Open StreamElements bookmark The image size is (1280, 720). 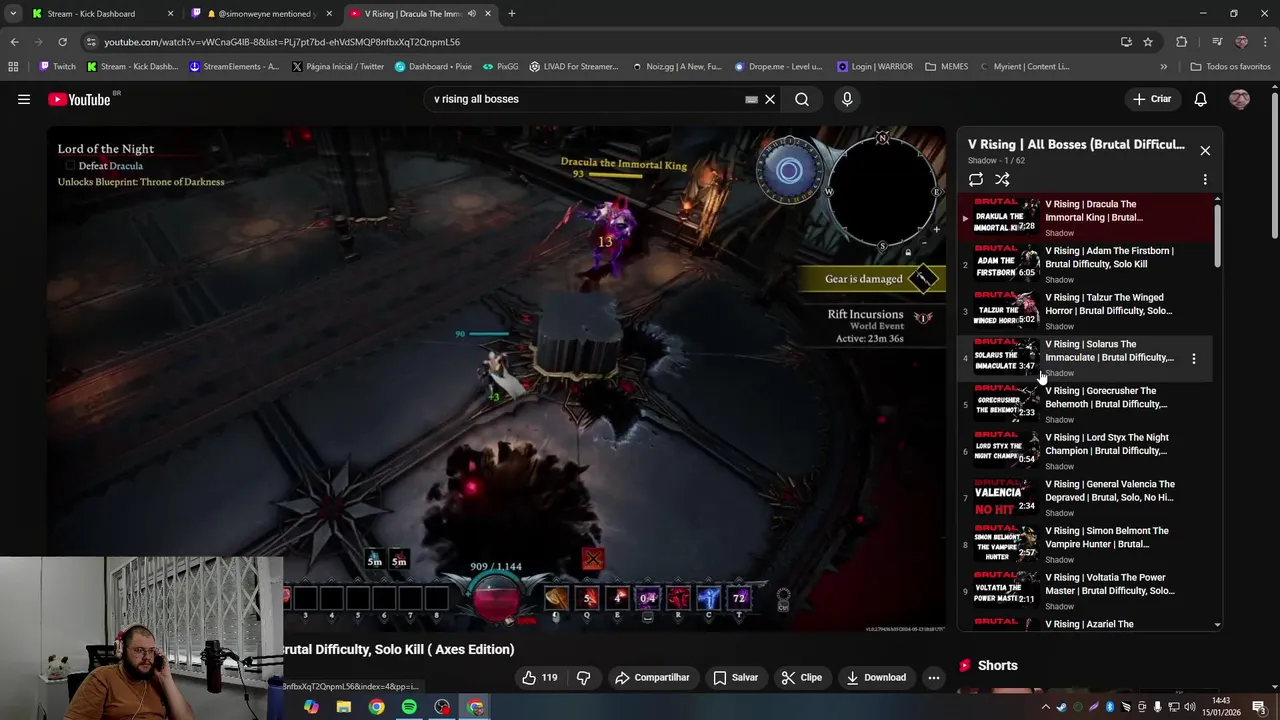coord(233,67)
